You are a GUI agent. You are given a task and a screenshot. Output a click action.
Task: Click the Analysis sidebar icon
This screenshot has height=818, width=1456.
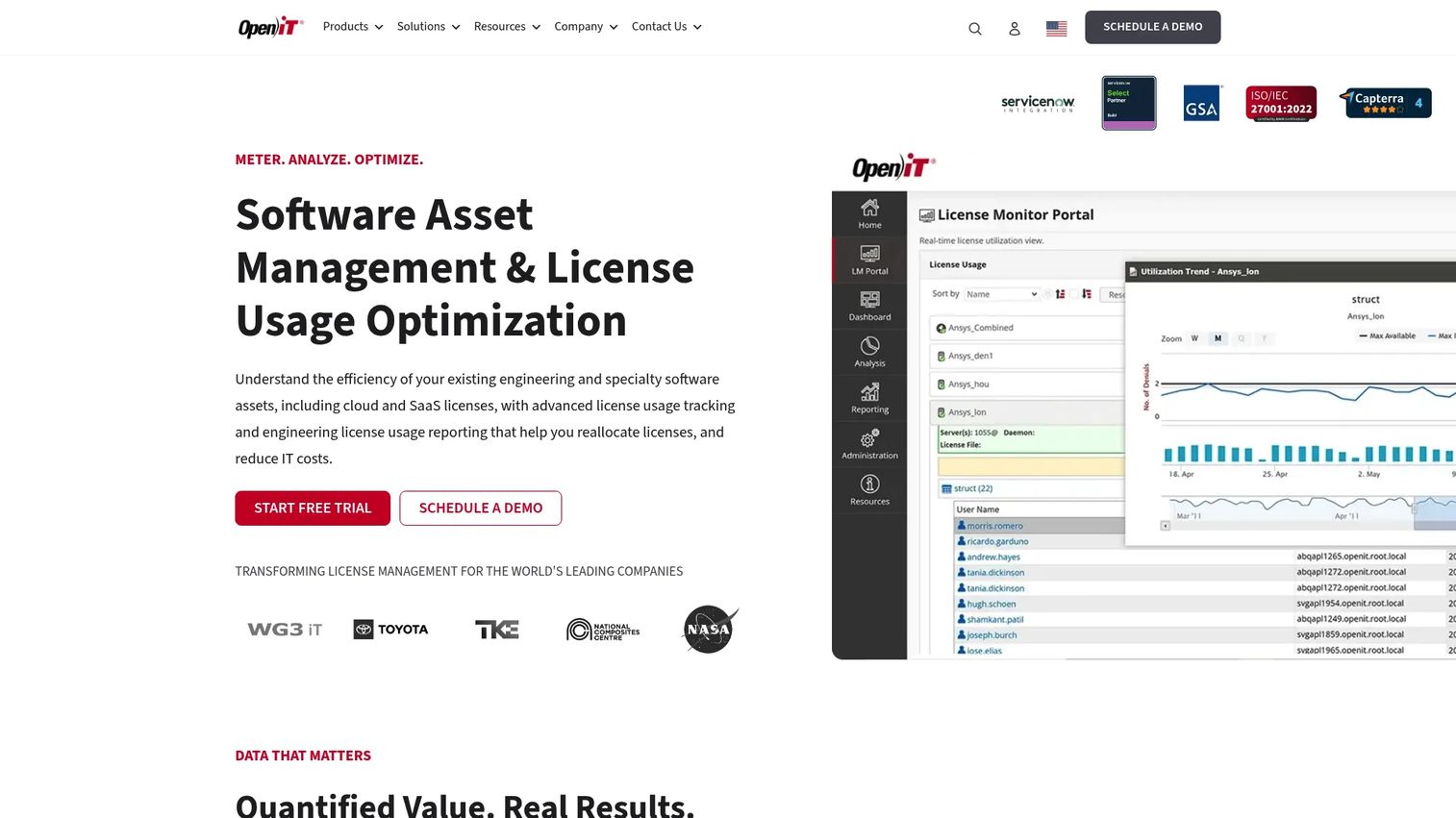tap(869, 352)
